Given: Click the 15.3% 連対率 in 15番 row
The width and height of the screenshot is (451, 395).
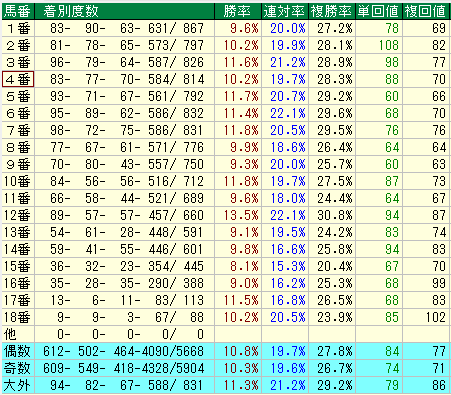Looking at the screenshot, I should [x=288, y=266].
